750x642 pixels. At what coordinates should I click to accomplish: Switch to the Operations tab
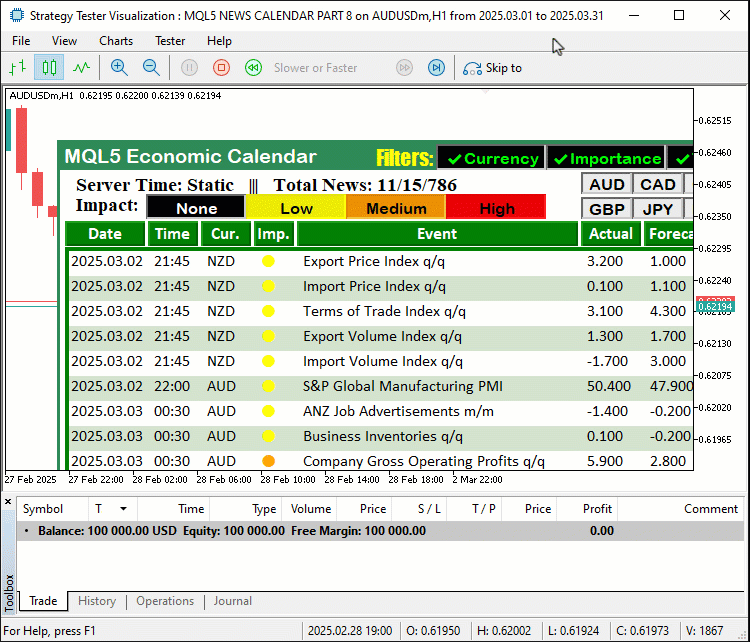(x=165, y=601)
